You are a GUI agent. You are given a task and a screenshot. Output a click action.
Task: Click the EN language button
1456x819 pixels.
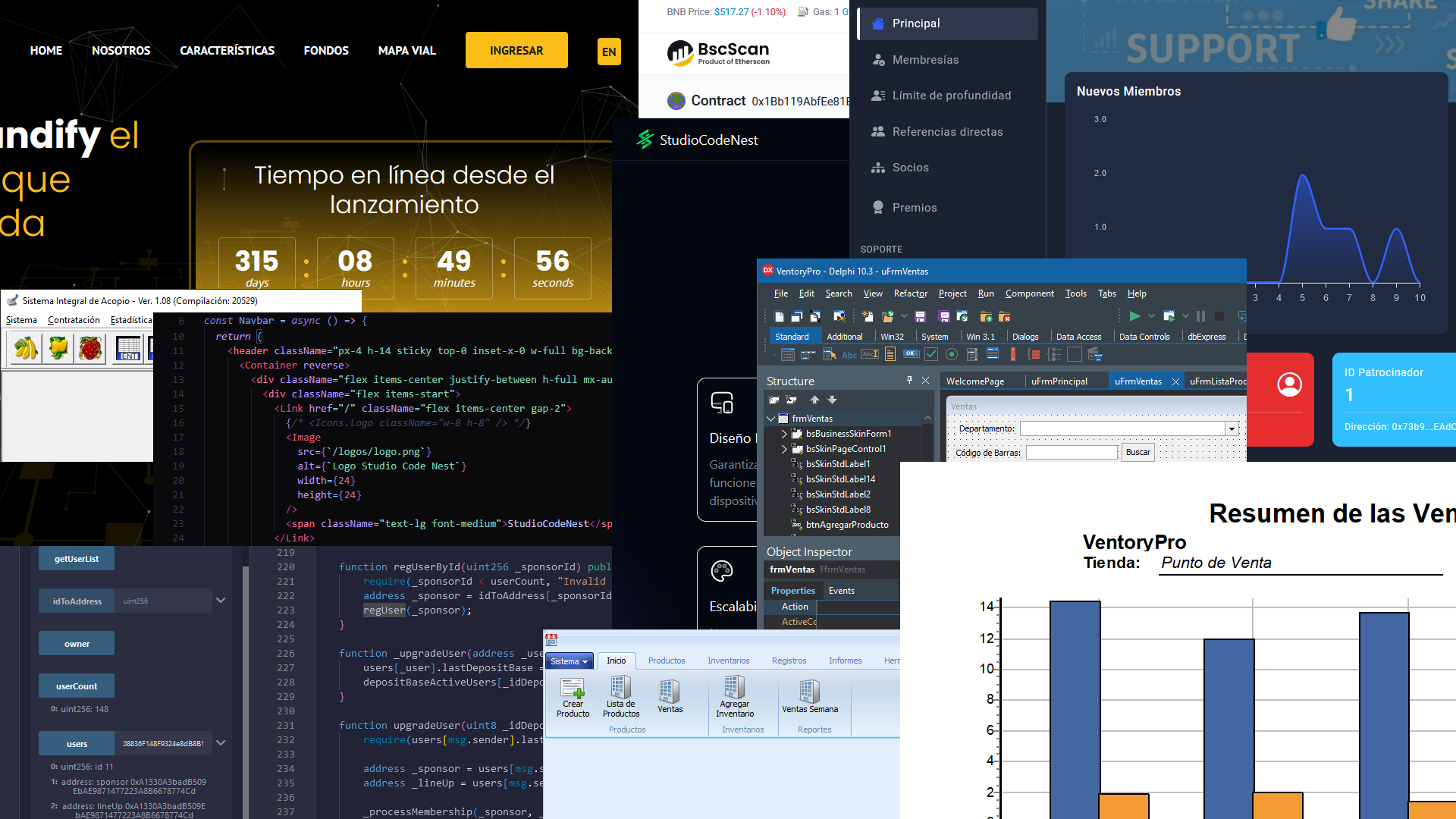tap(609, 52)
